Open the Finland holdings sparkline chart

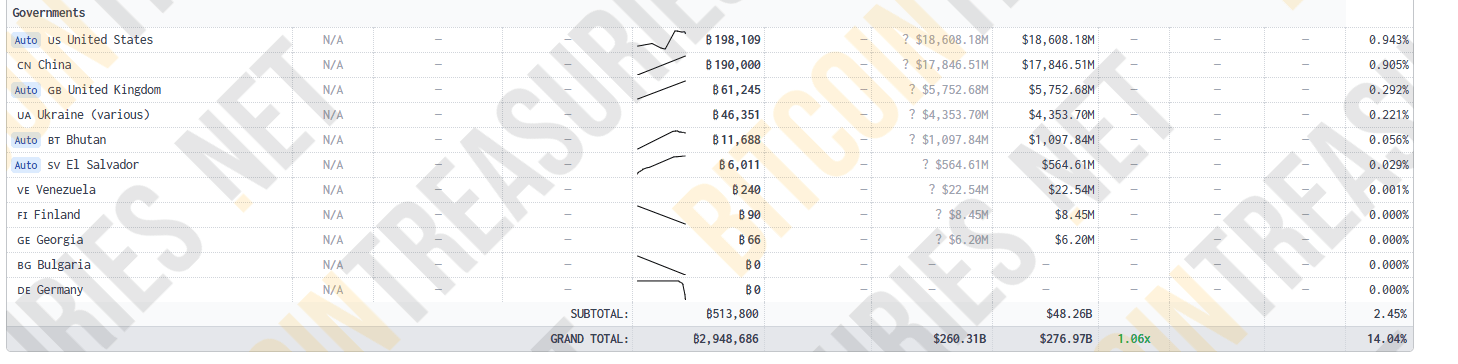tap(661, 215)
